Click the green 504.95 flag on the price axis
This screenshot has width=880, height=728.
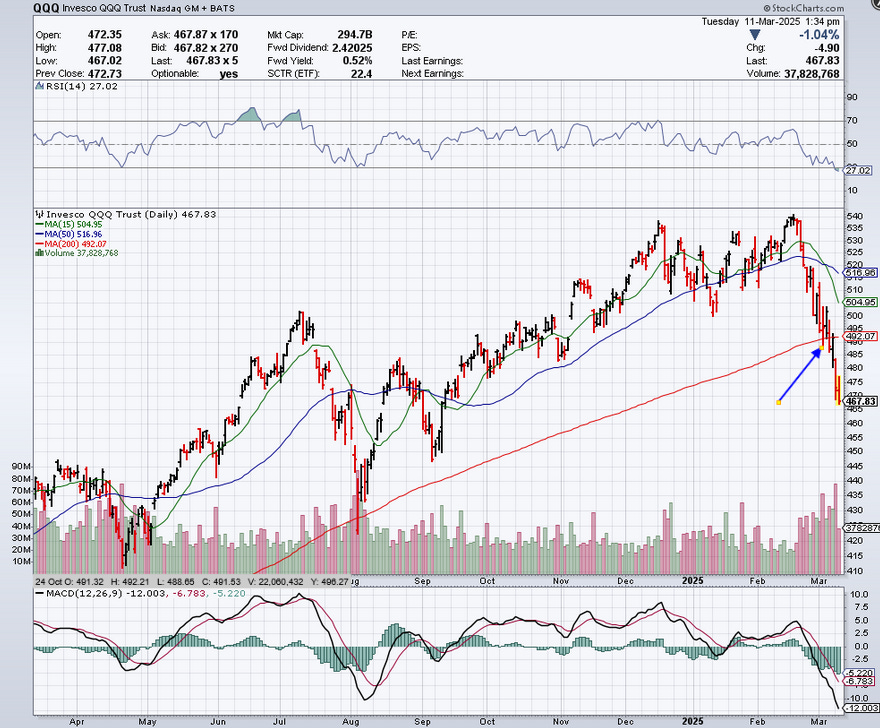(861, 302)
